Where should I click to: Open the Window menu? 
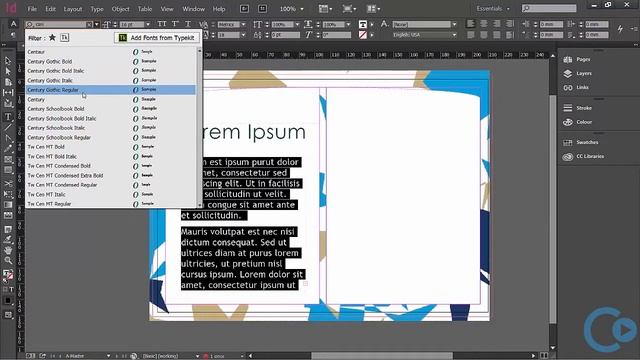coord(193,9)
